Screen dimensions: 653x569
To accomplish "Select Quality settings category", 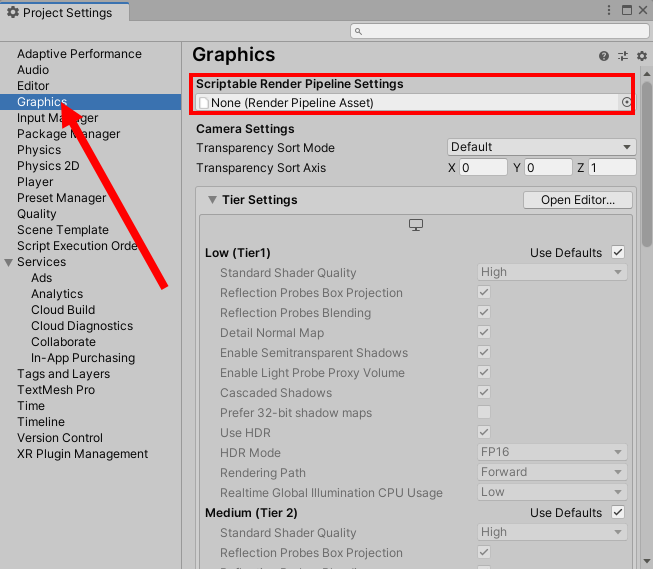I will [37, 214].
